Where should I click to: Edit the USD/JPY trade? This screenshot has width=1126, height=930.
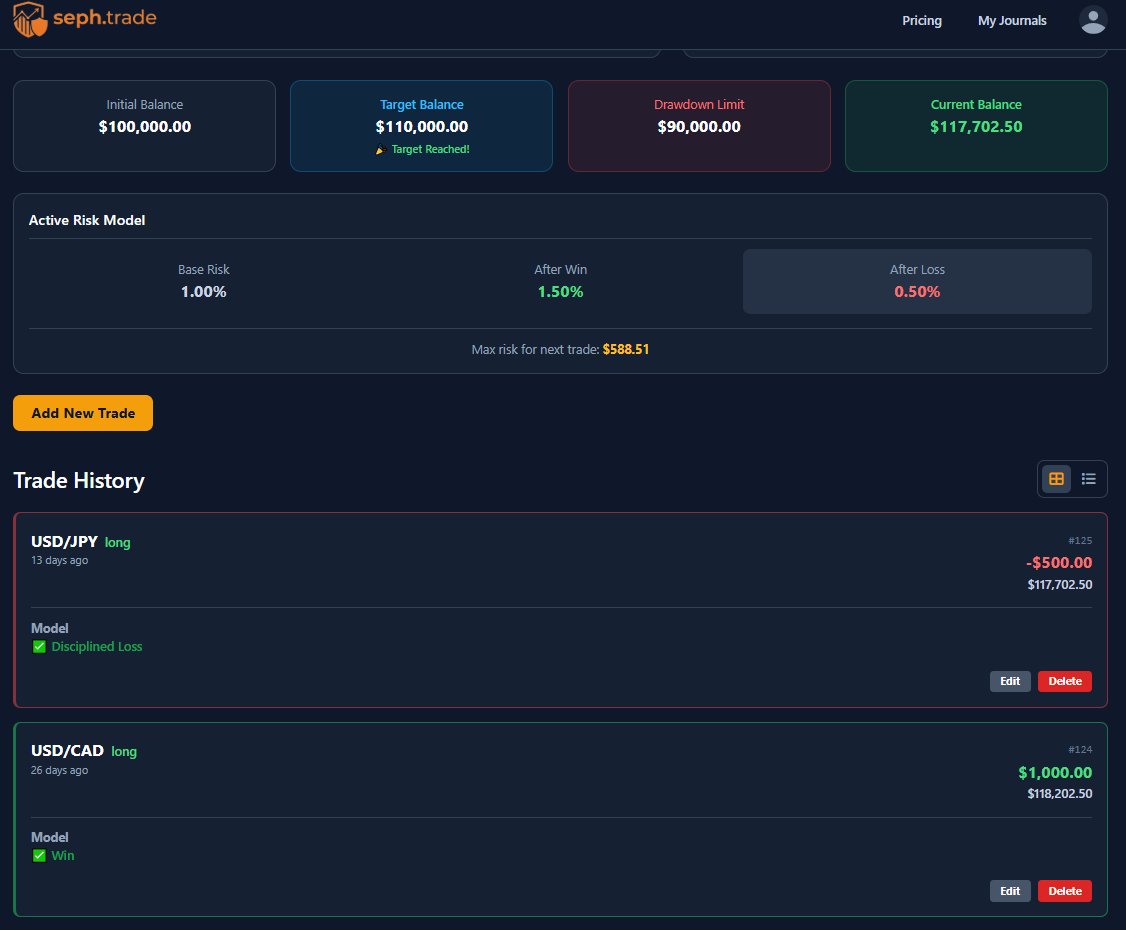tap(1010, 682)
